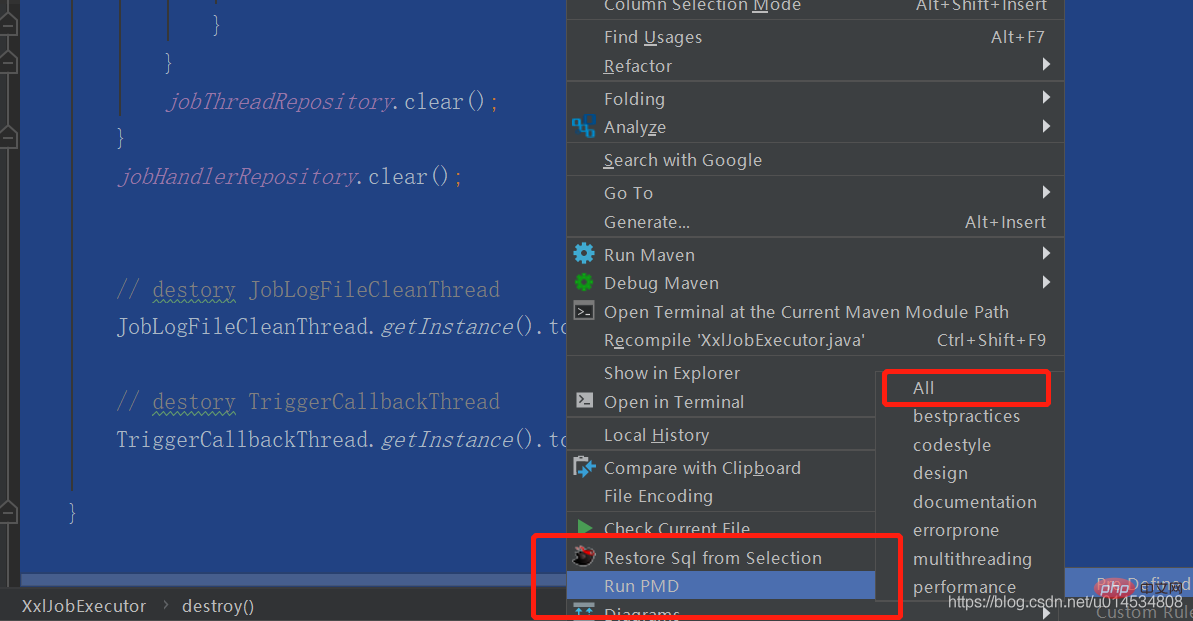Screen dimensions: 1193x621
Task: Click the destory JobLogFileCleanThread comment
Action: [308, 290]
